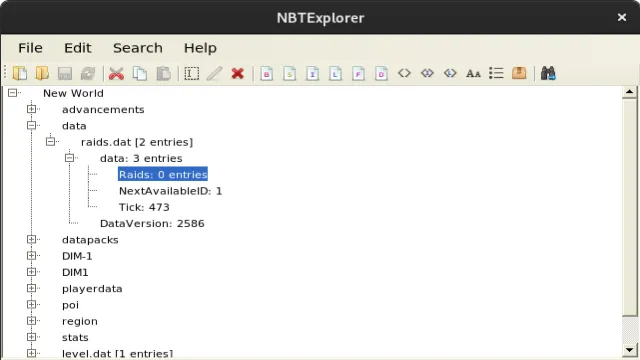This screenshot has height=360, width=640.
Task: Click the Edit Value pencil icon
Action: (x=214, y=73)
